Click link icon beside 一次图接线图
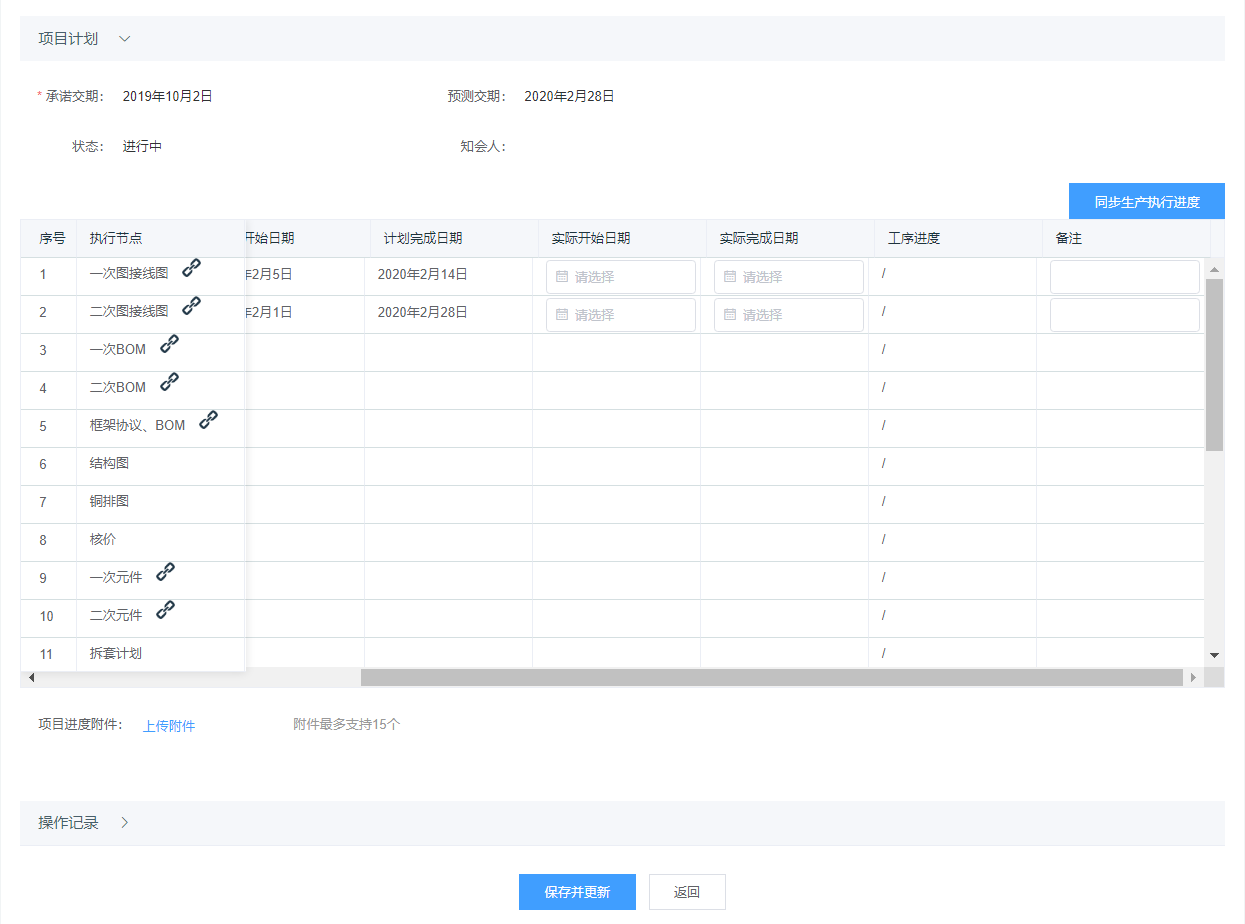The image size is (1245, 924). pyautogui.click(x=191, y=268)
